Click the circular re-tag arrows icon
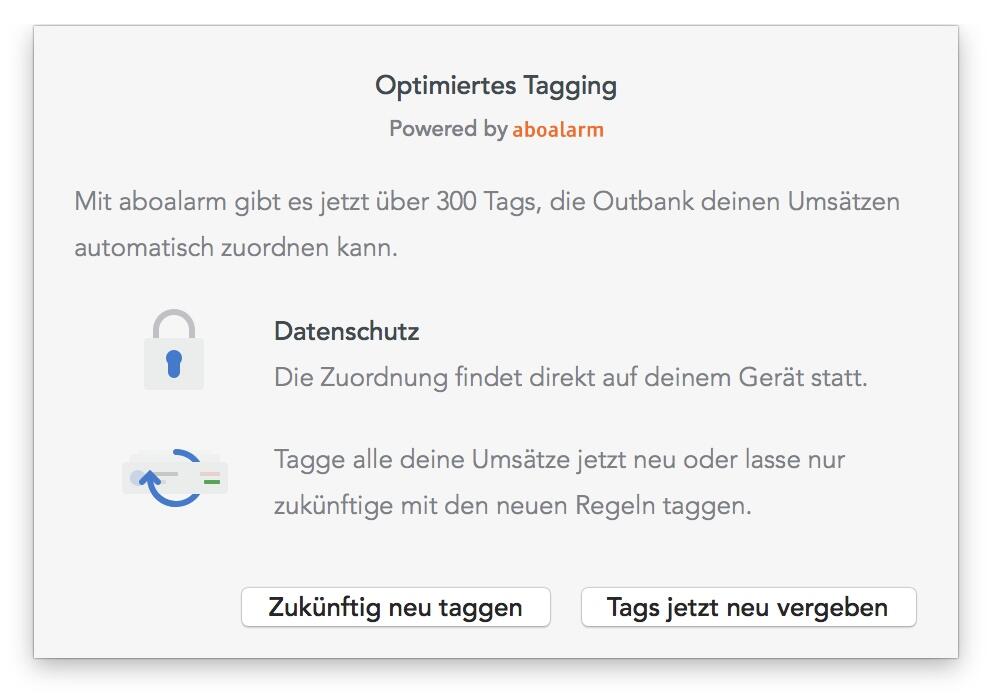The image size is (992, 700). point(174,477)
